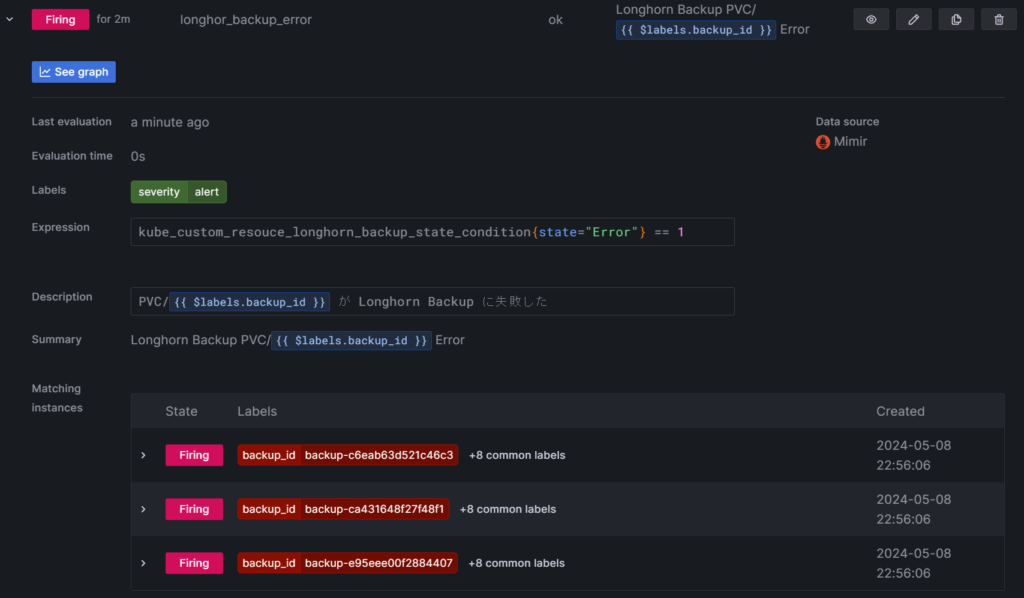1024x598 pixels.
Task: Click backup_id label backup-ca431648f27f48f1
Action: point(343,509)
